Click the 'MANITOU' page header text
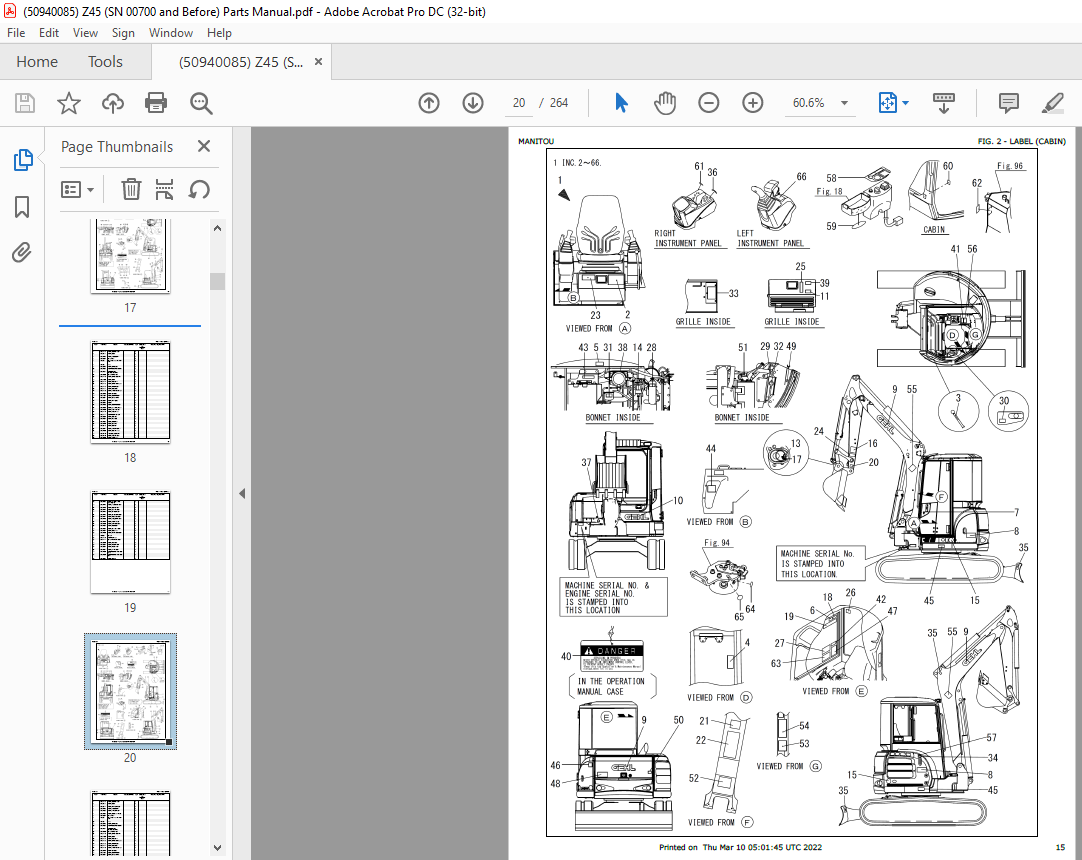Image resolution: width=1082 pixels, height=860 pixels. (536, 141)
